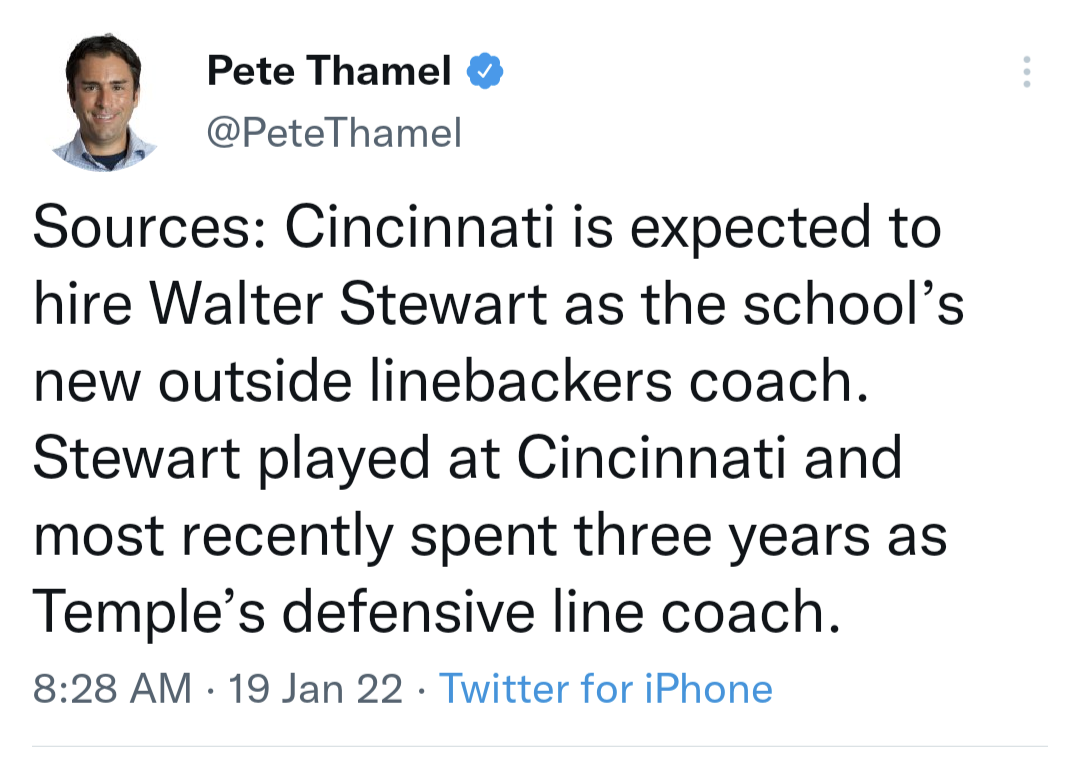
Task: Open the @PeteThamel handle
Action: 334,133
